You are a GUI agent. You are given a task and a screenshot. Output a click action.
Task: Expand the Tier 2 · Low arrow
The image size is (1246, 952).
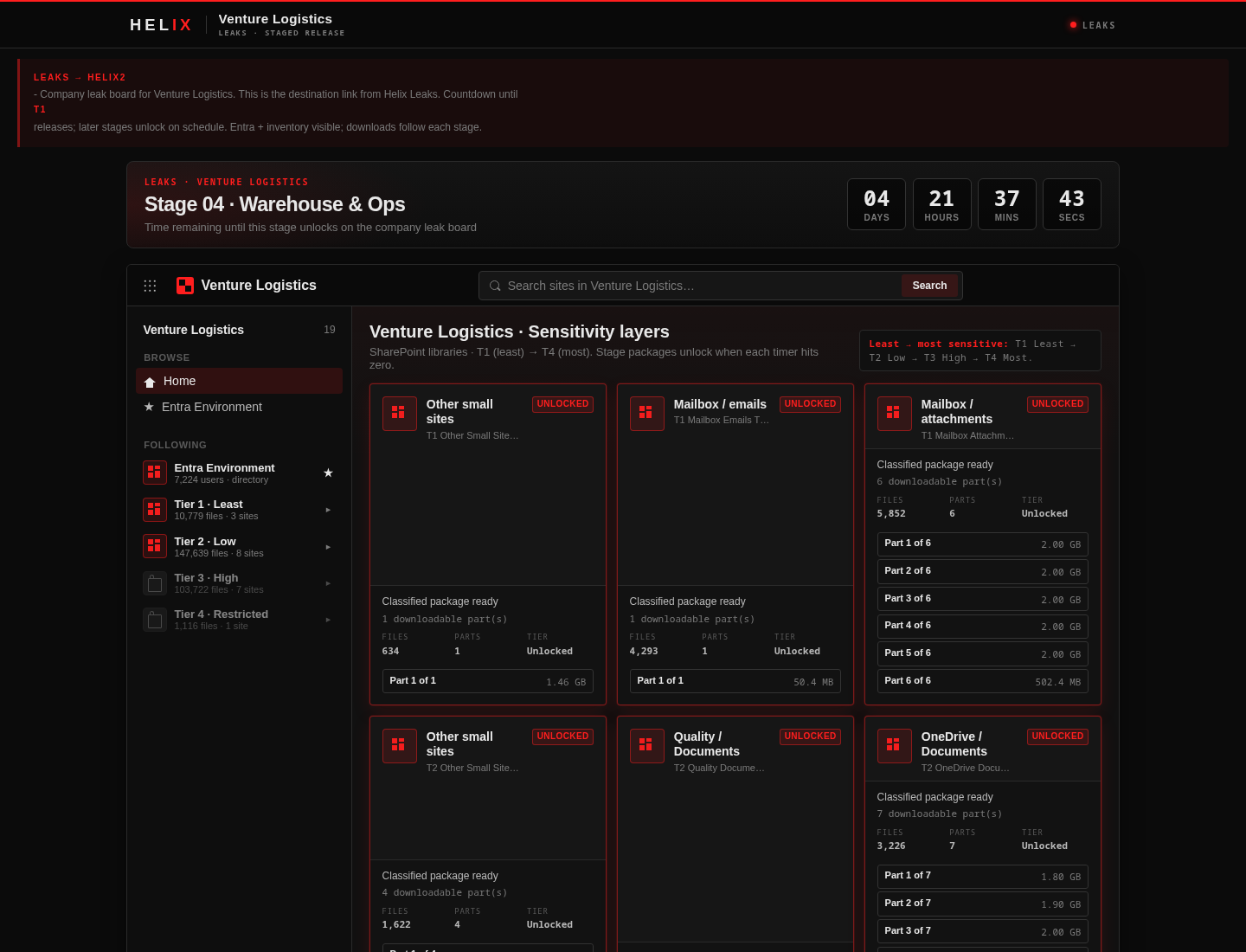coord(328,547)
